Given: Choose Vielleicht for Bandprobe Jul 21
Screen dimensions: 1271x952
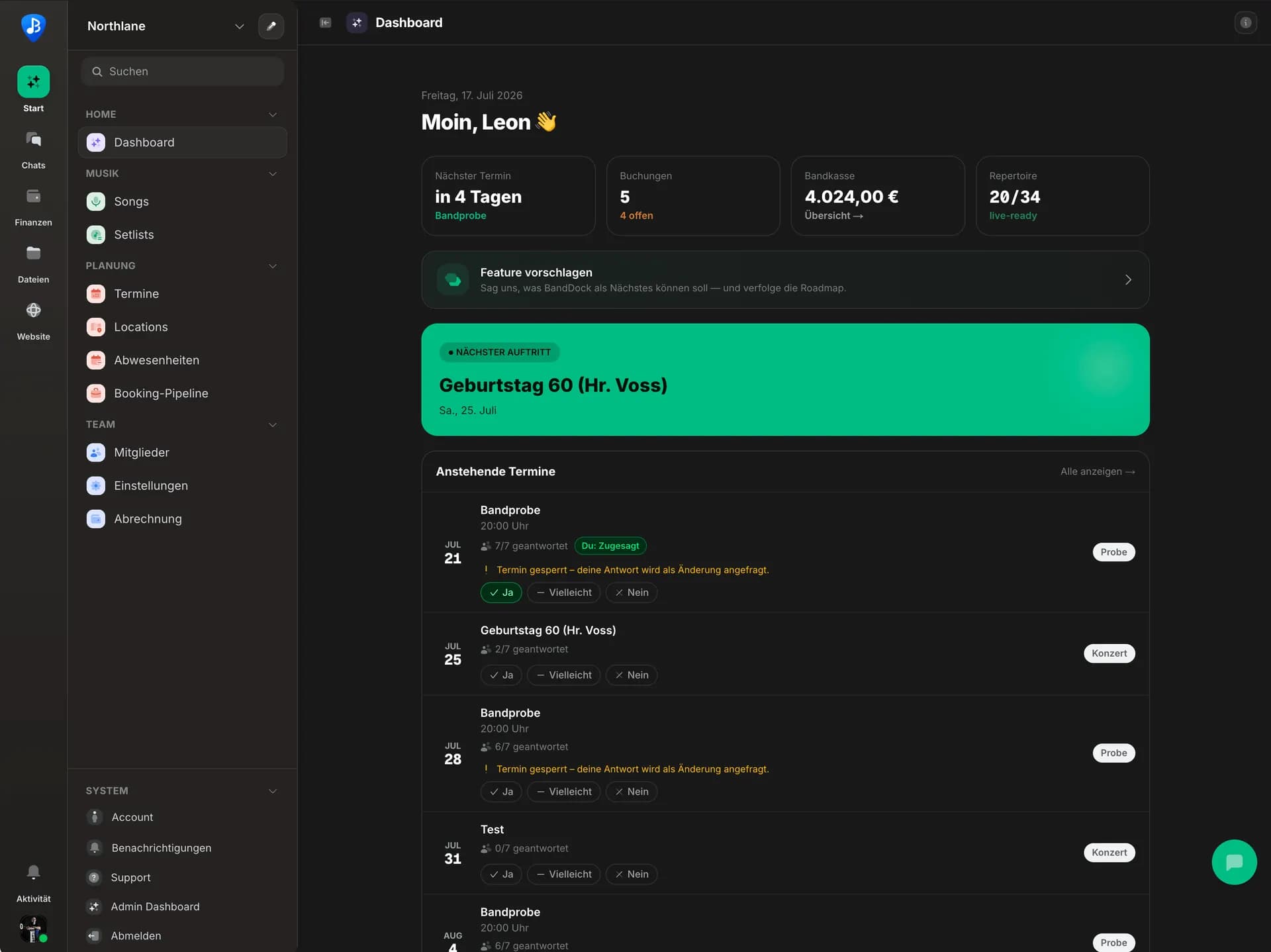Looking at the screenshot, I should [x=564, y=592].
